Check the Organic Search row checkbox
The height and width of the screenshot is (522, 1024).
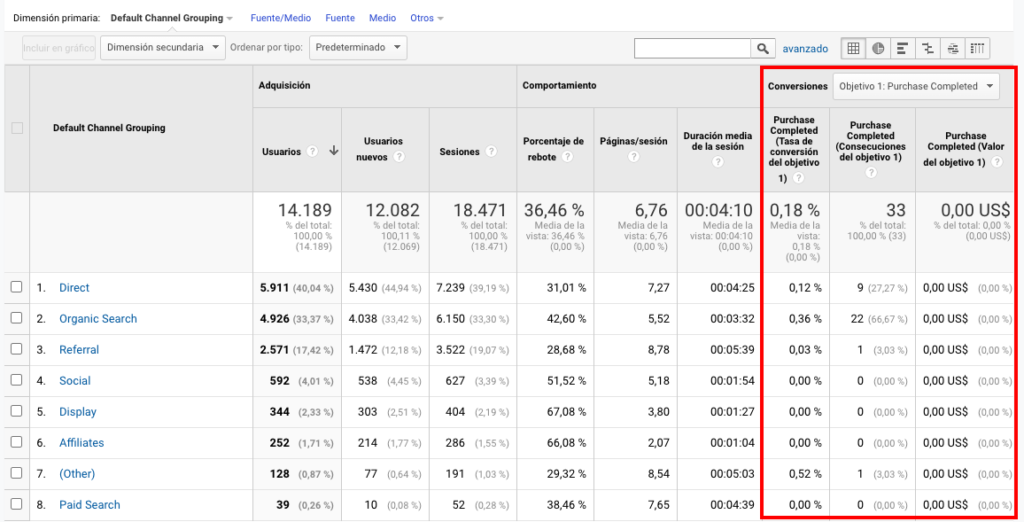(16, 318)
